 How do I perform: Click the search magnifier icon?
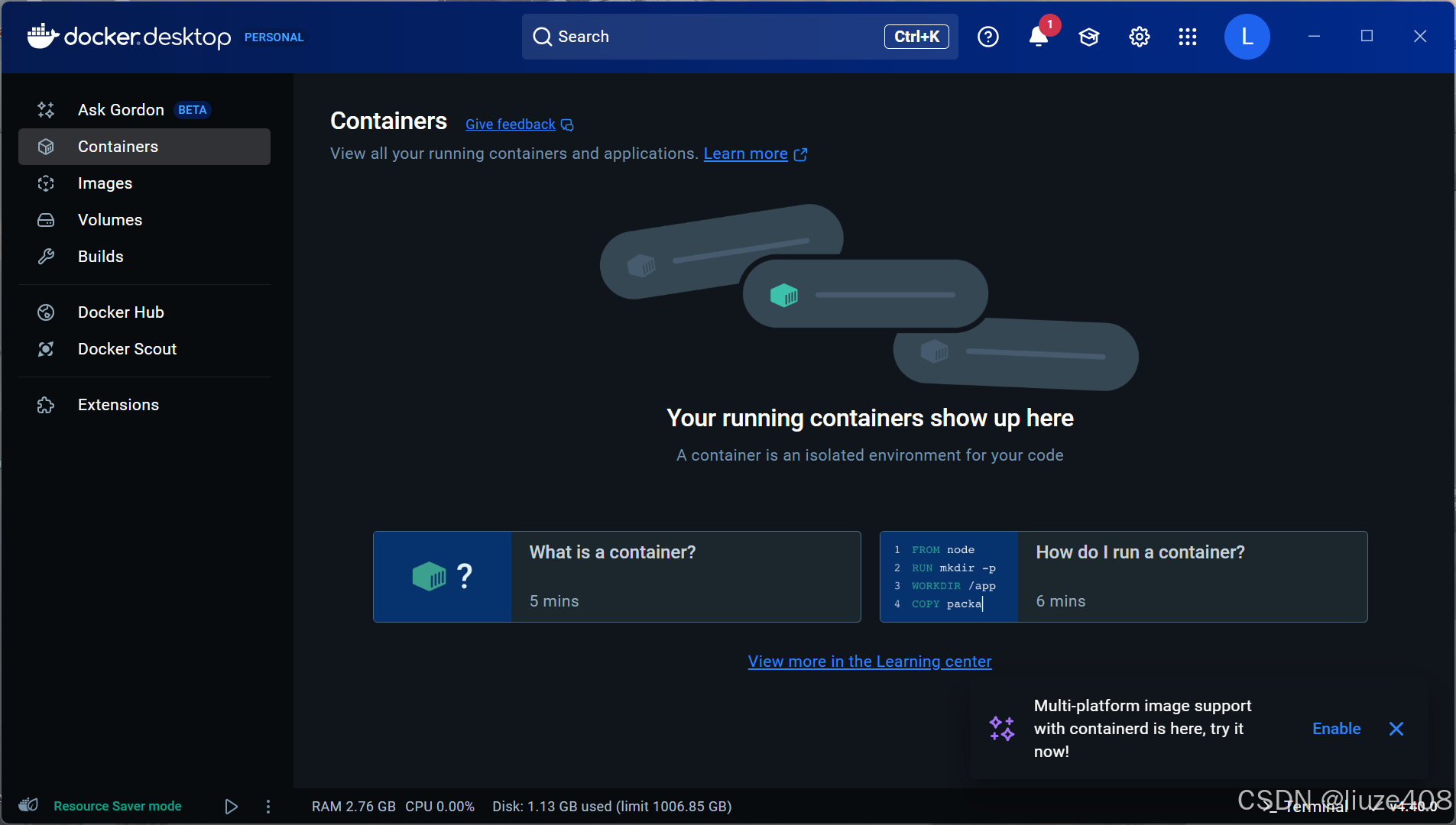[542, 37]
